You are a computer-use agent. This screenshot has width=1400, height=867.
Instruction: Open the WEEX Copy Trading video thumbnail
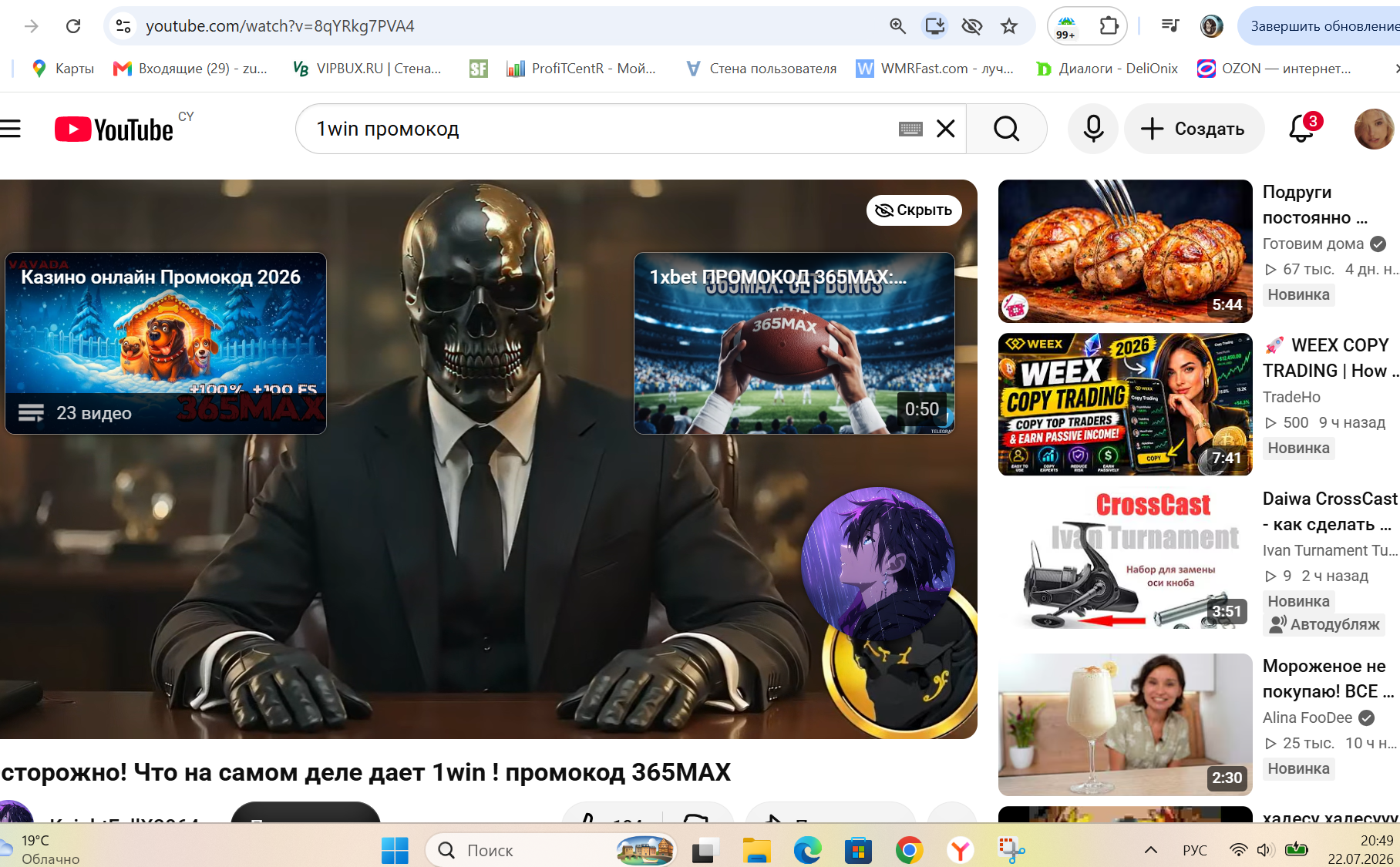point(1126,405)
